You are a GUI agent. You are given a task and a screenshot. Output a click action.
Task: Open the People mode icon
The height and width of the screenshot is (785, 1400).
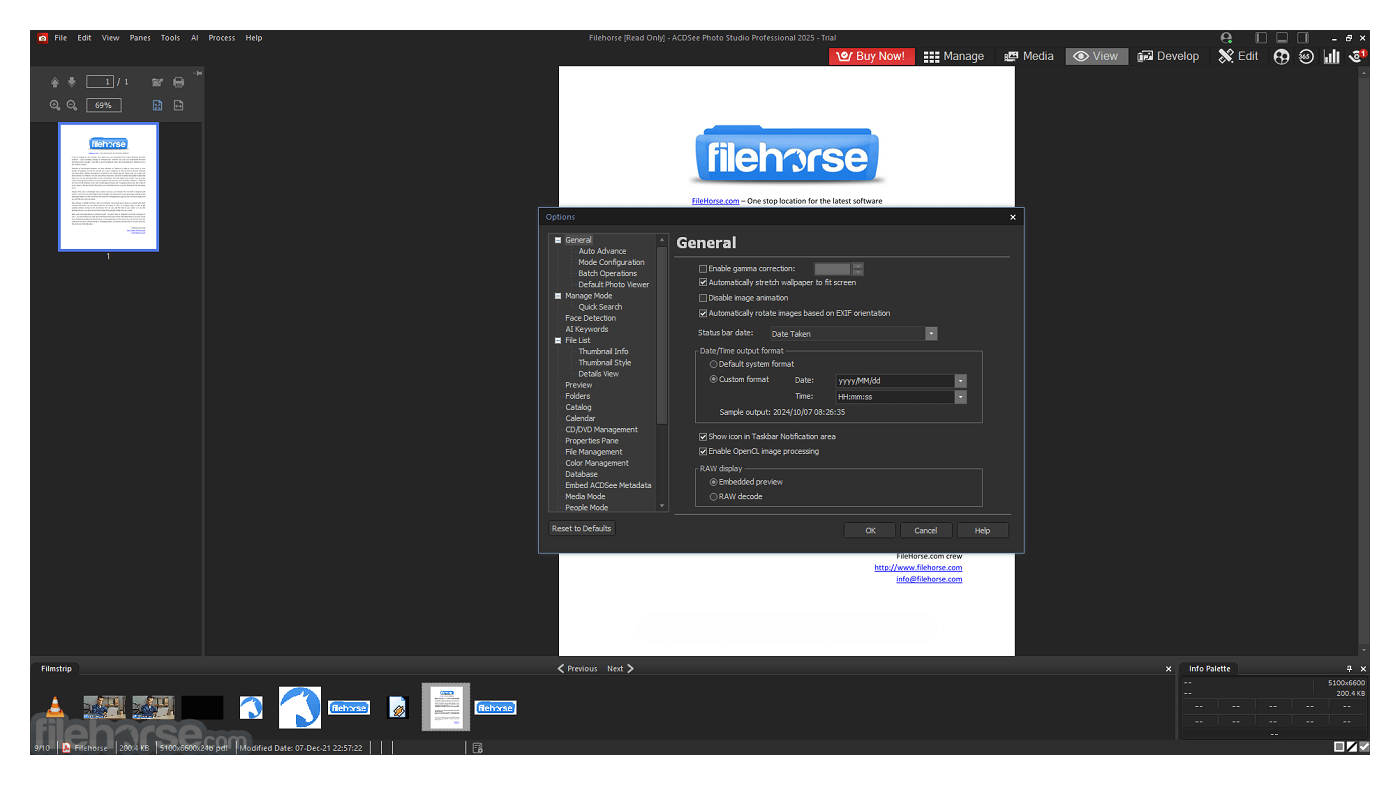pyautogui.click(x=1281, y=56)
